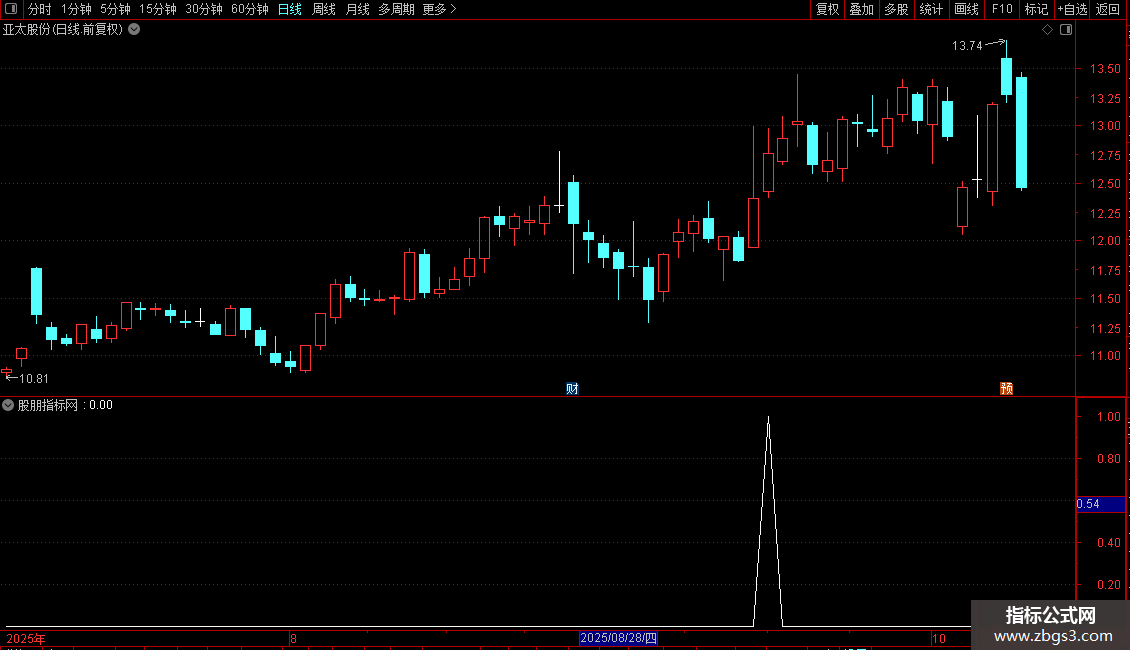1130x650 pixels.
Task: Click the 多股 multi-stock button
Action: point(896,9)
